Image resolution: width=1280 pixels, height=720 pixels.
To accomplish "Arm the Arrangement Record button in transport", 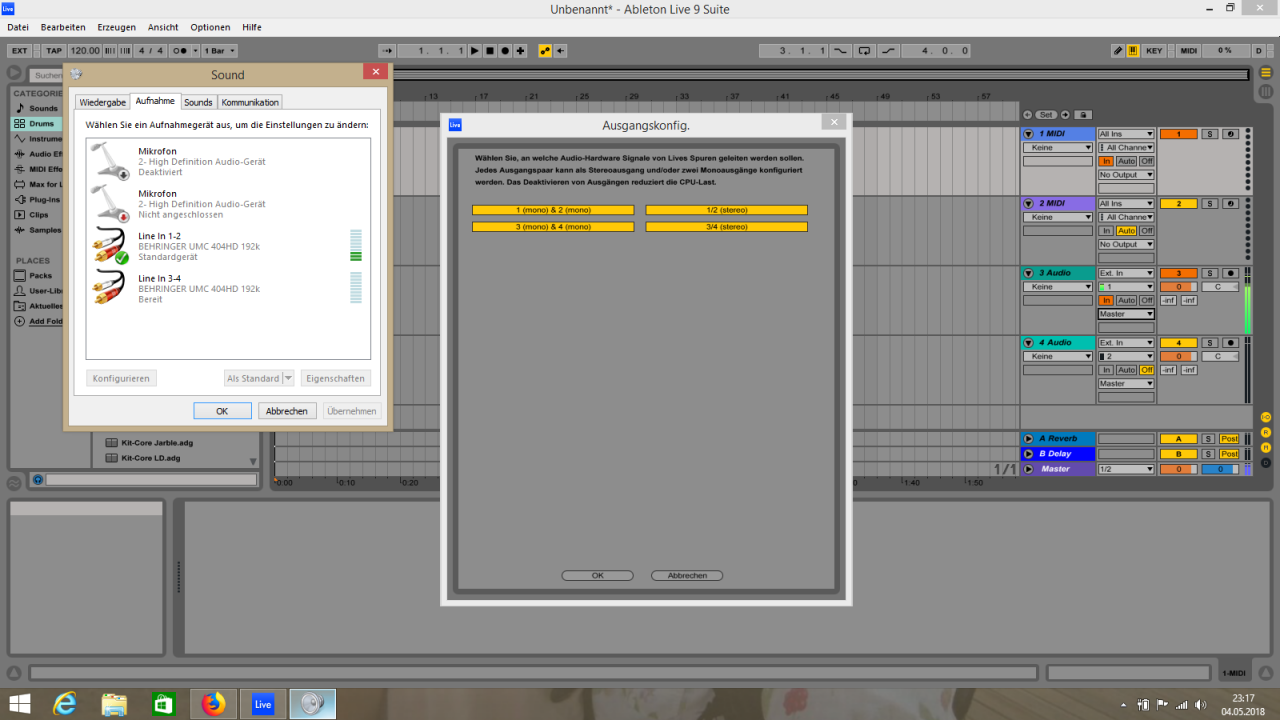I will point(505,50).
